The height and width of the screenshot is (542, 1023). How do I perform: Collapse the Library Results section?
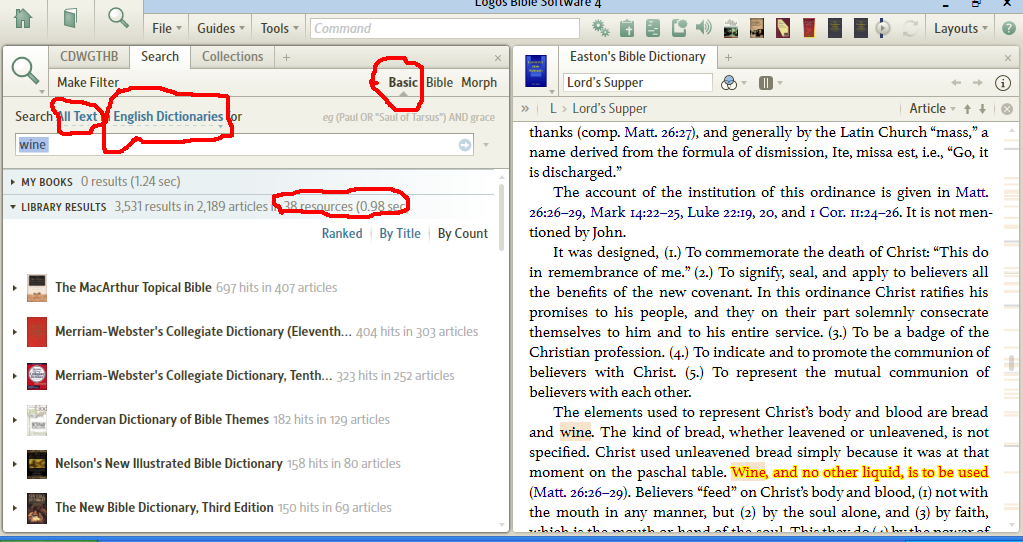coord(12,207)
